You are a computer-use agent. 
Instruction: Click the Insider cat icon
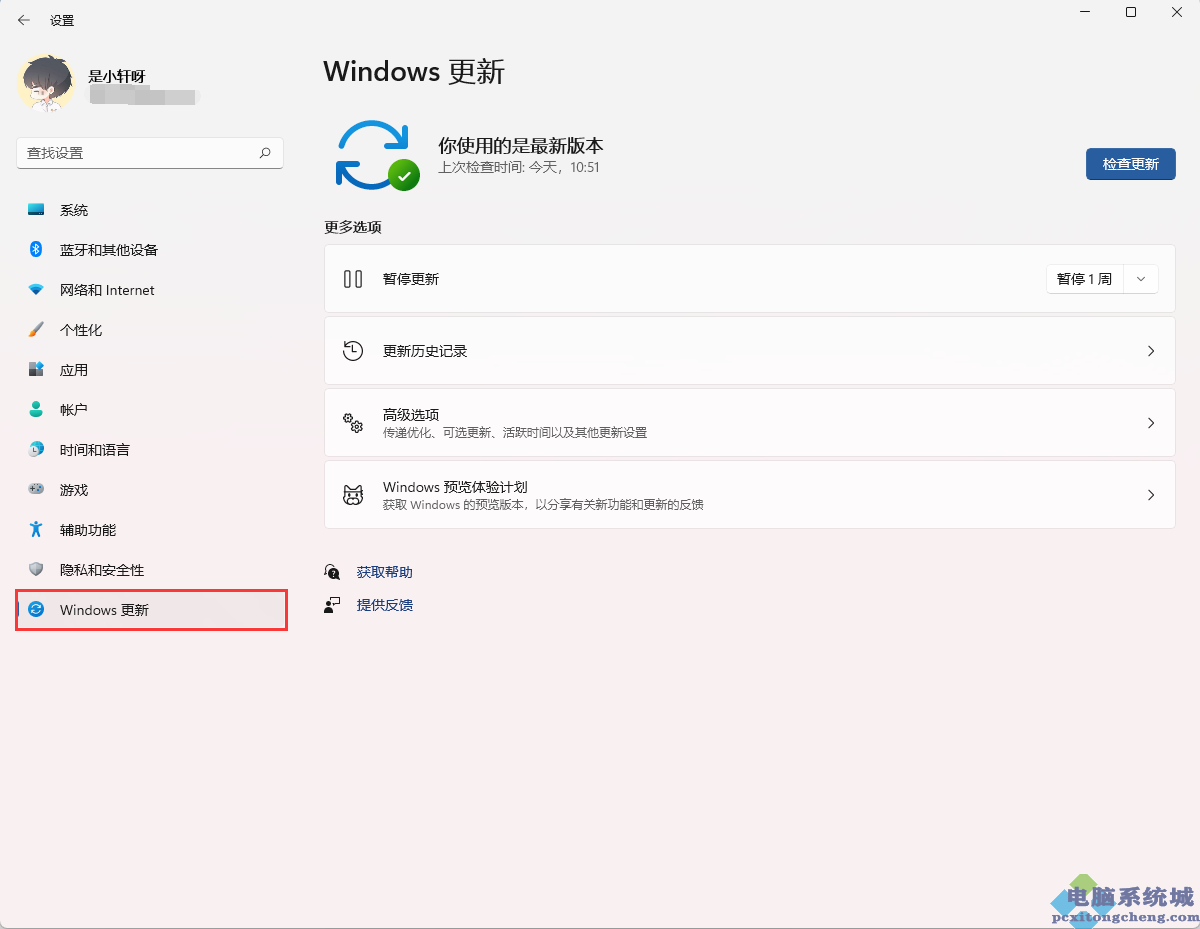click(353, 495)
